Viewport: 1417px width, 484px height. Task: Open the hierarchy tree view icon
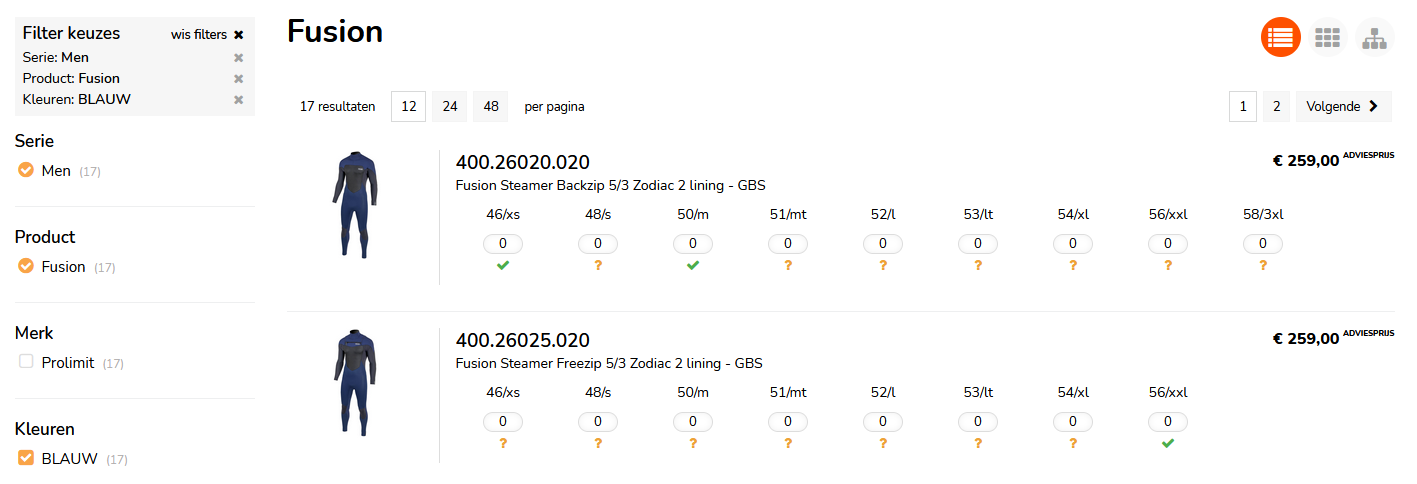click(x=1374, y=37)
